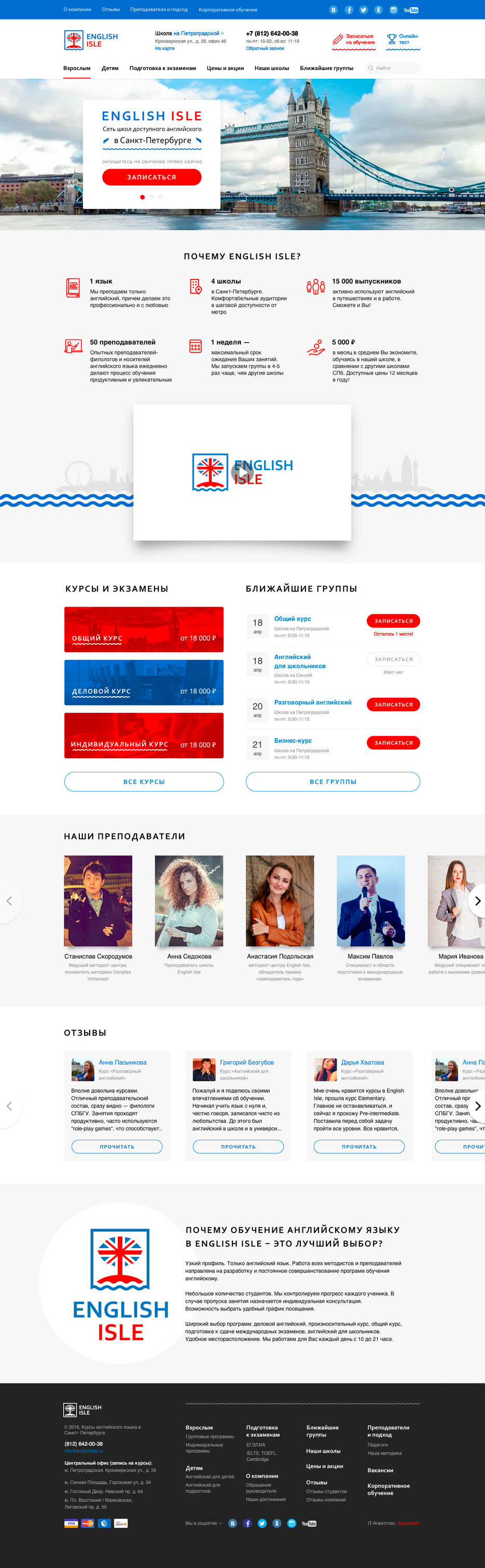Click the pencil icon Записаться на обучение
This screenshot has height=1568, width=485.
pyautogui.click(x=338, y=39)
